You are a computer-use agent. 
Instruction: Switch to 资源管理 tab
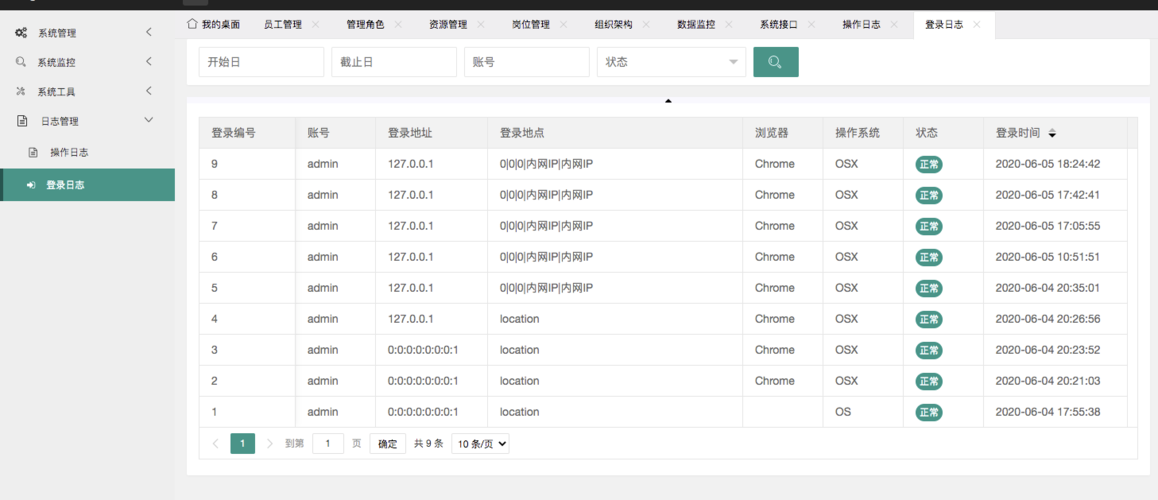pyautogui.click(x=448, y=24)
